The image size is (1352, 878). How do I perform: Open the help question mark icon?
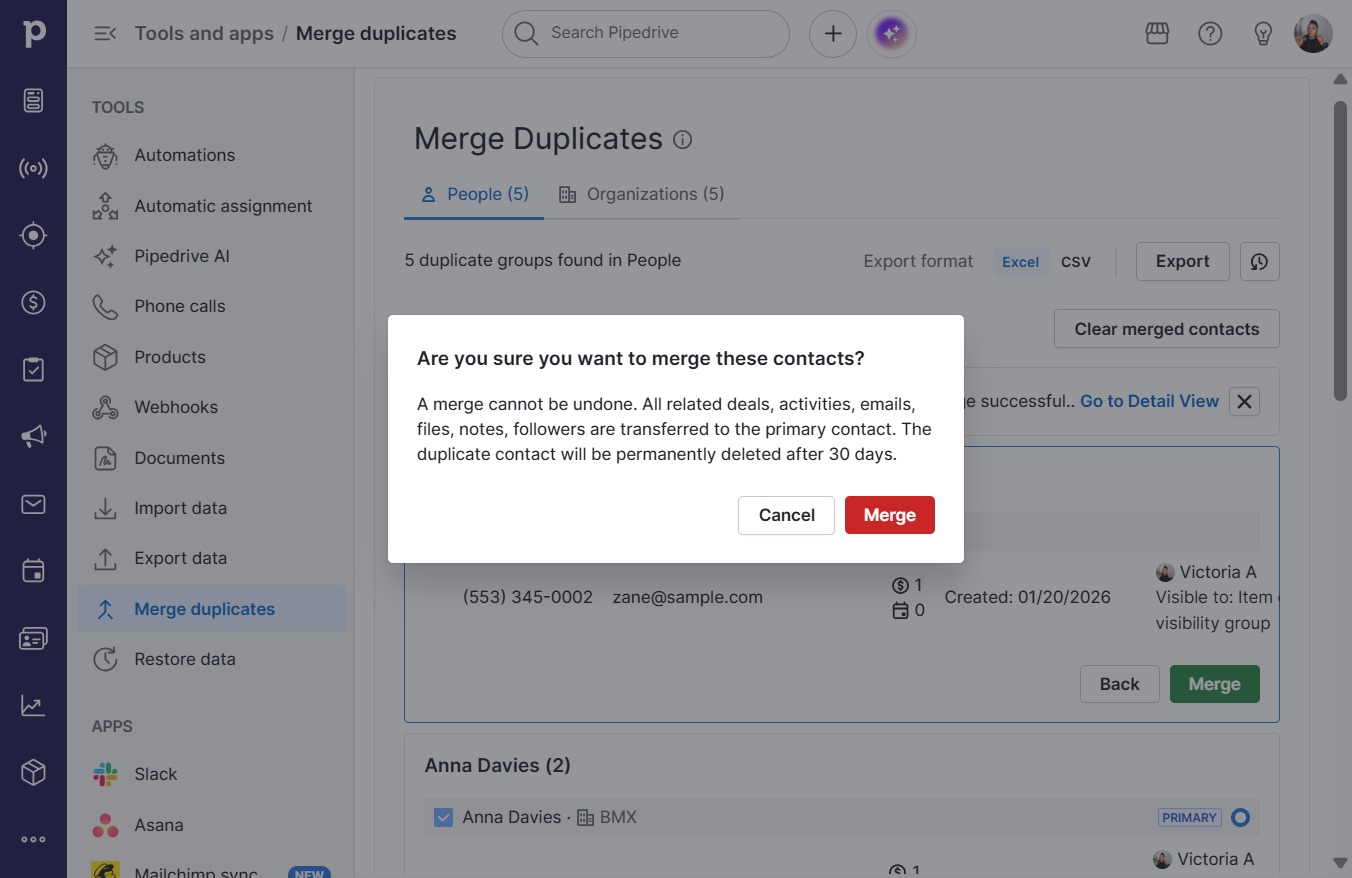(1210, 34)
